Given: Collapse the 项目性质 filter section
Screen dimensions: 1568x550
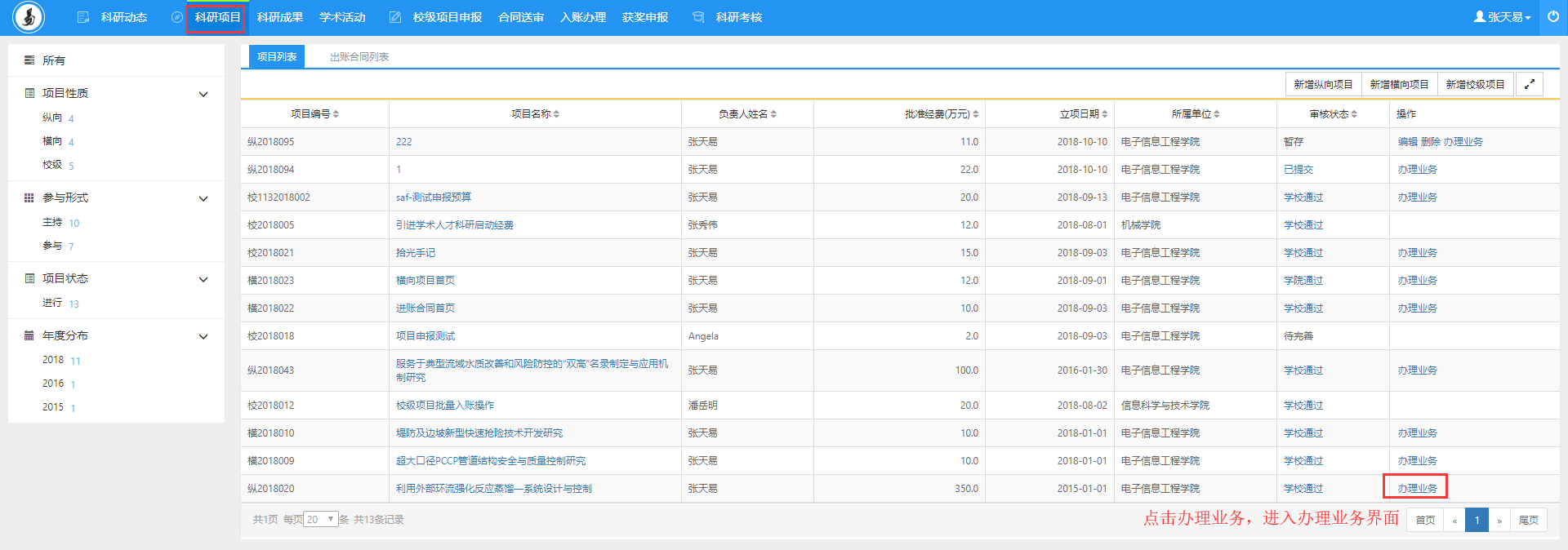Looking at the screenshot, I should (x=203, y=95).
